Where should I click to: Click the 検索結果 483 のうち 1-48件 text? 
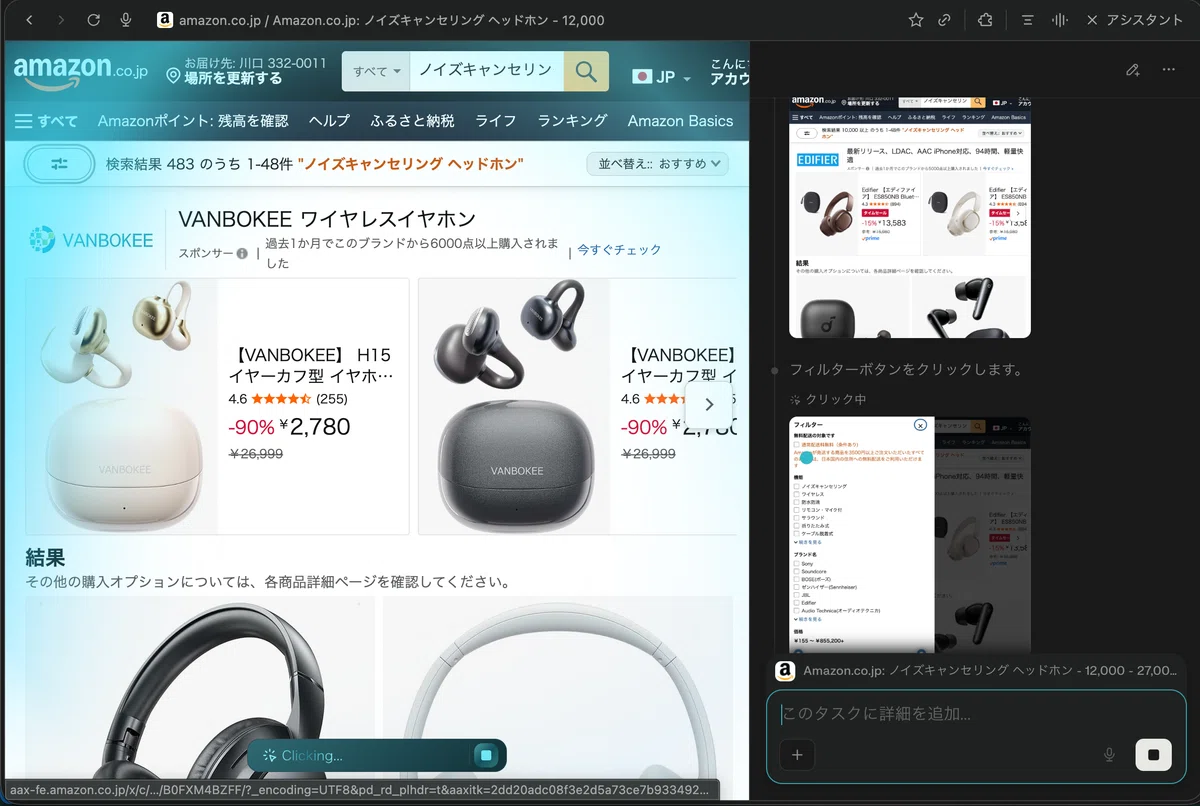[x=200, y=164]
